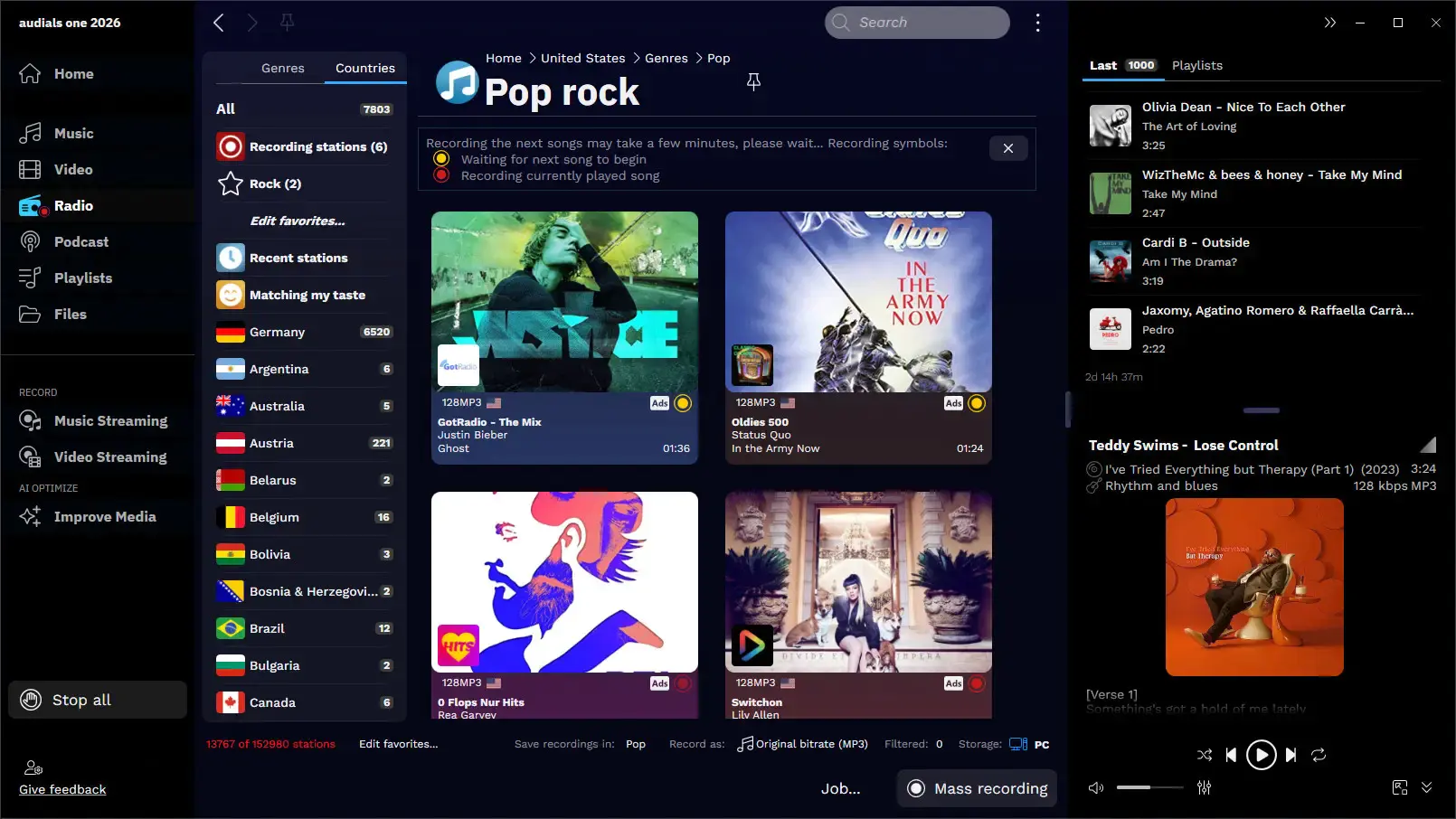
Task: Switch the player to mini mode
Action: click(x=1400, y=787)
